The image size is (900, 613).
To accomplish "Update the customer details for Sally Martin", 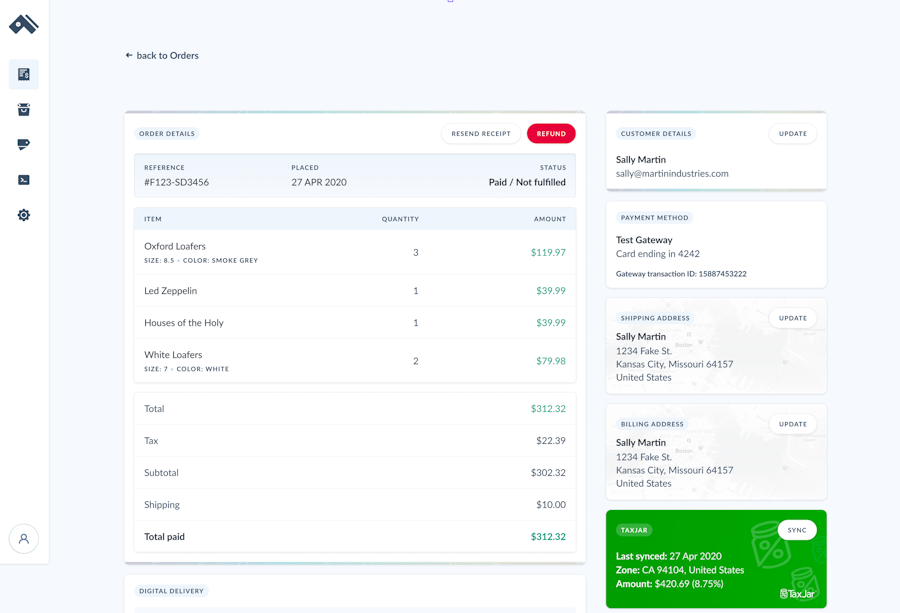I will pos(792,133).
